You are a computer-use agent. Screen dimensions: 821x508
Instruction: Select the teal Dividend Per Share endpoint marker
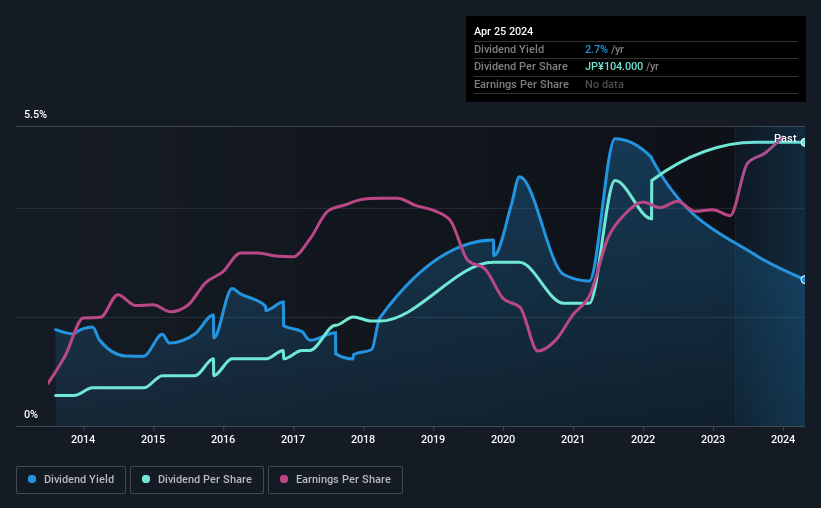[804, 142]
